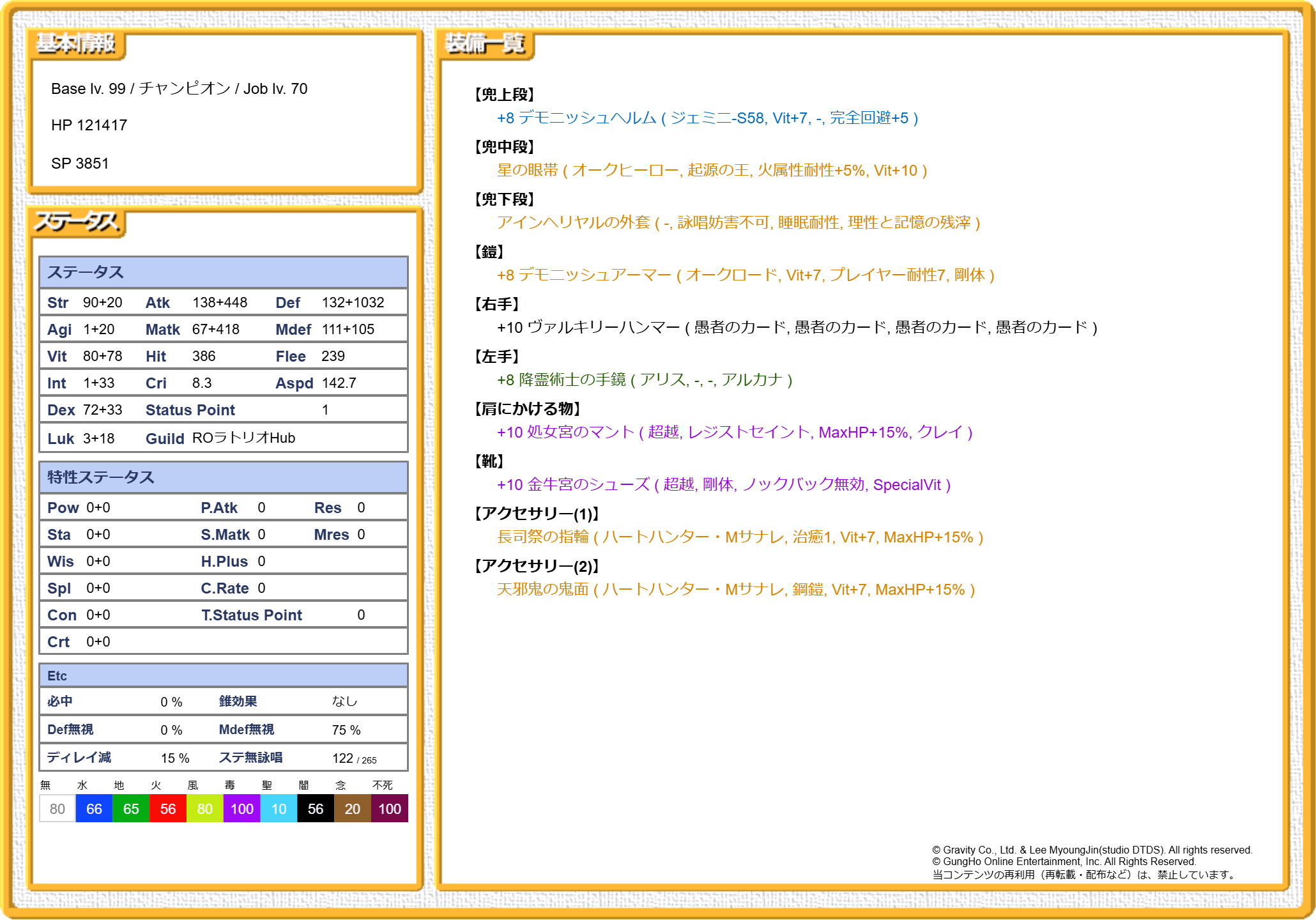Click the cyan holy resistance swatch 10
Screen dimensions: 1316x920
279,809
